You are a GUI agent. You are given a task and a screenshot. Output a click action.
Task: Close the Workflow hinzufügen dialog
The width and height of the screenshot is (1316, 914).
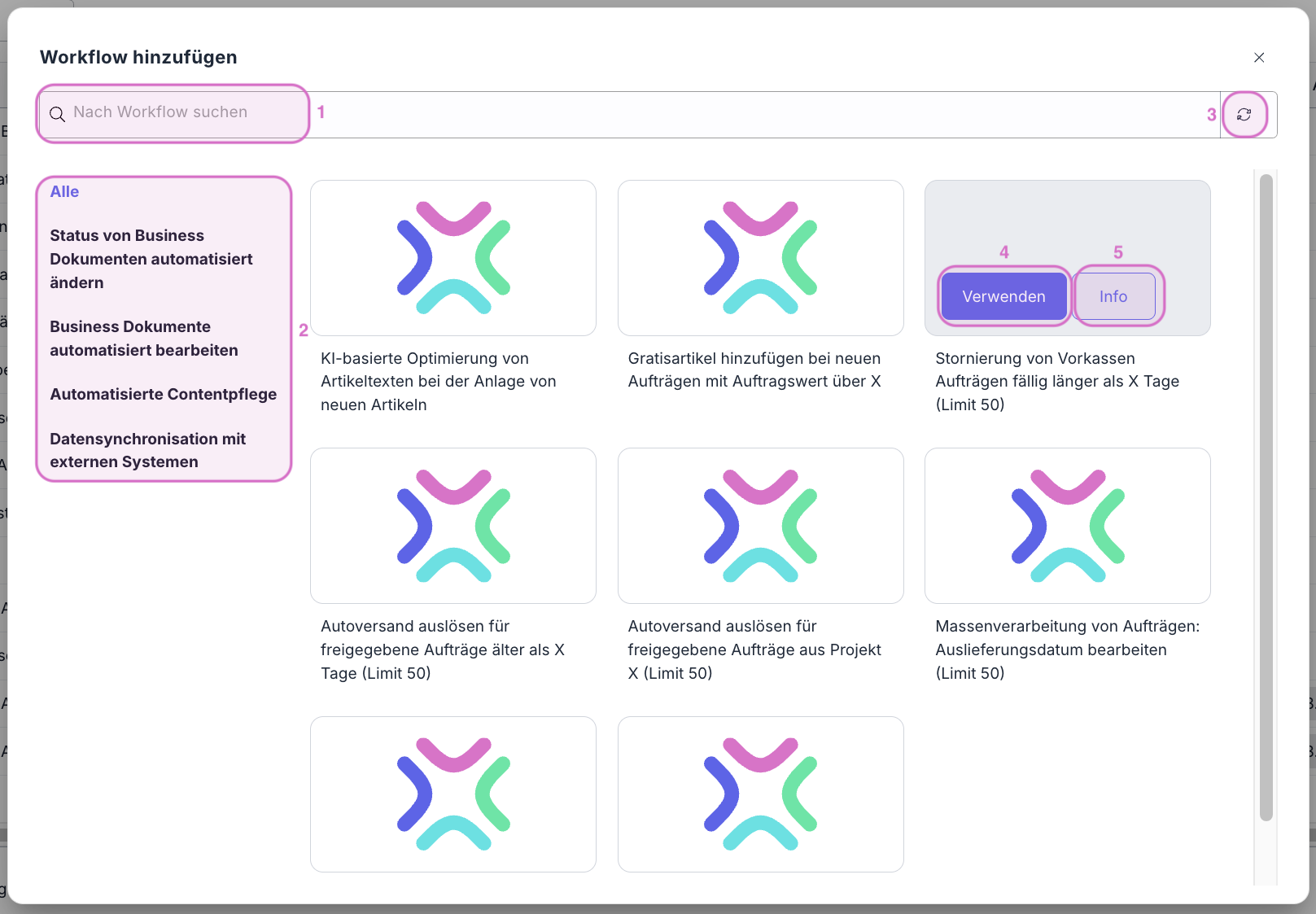coord(1258,58)
